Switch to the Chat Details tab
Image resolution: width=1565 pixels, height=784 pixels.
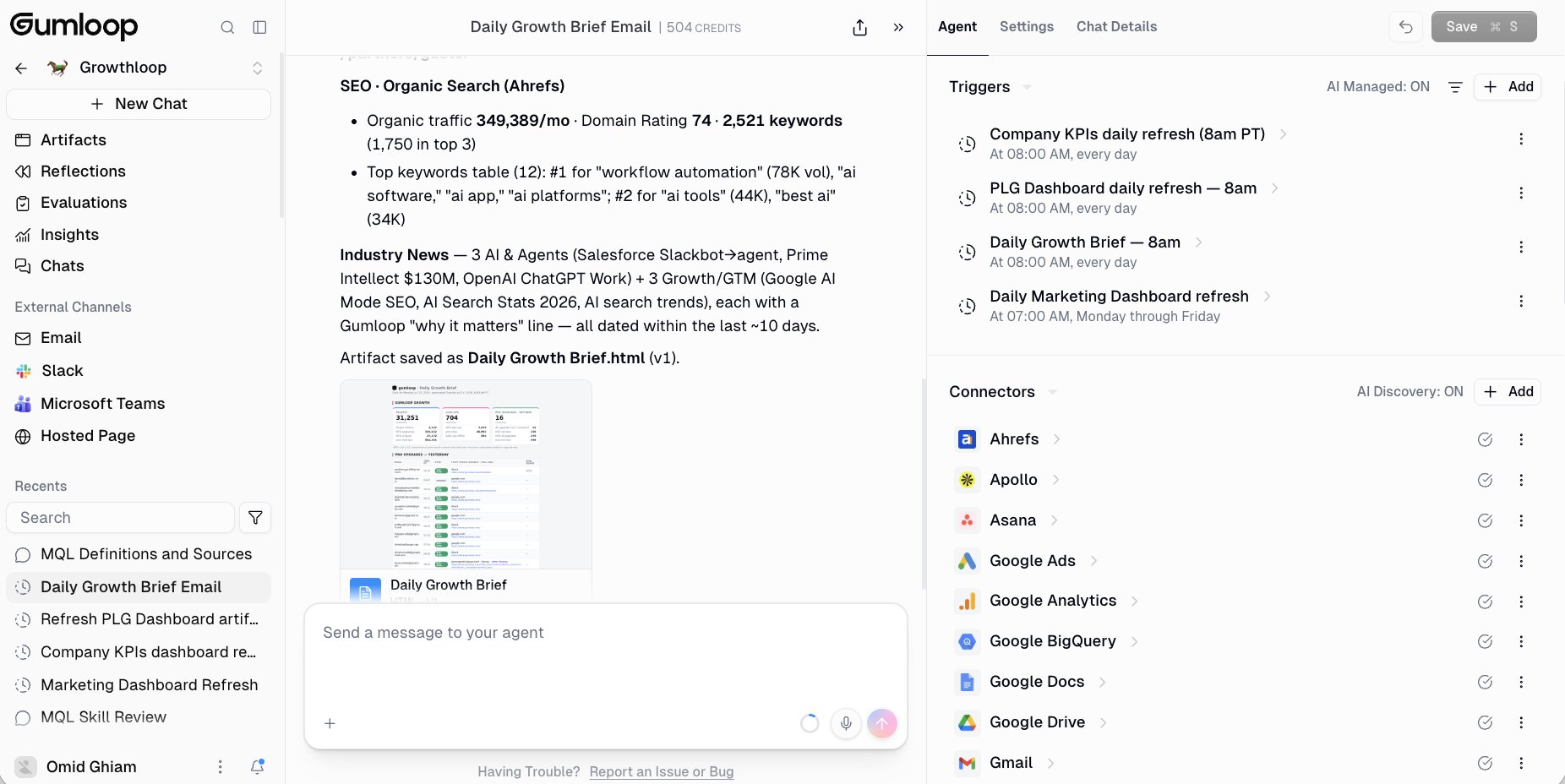[1116, 27]
